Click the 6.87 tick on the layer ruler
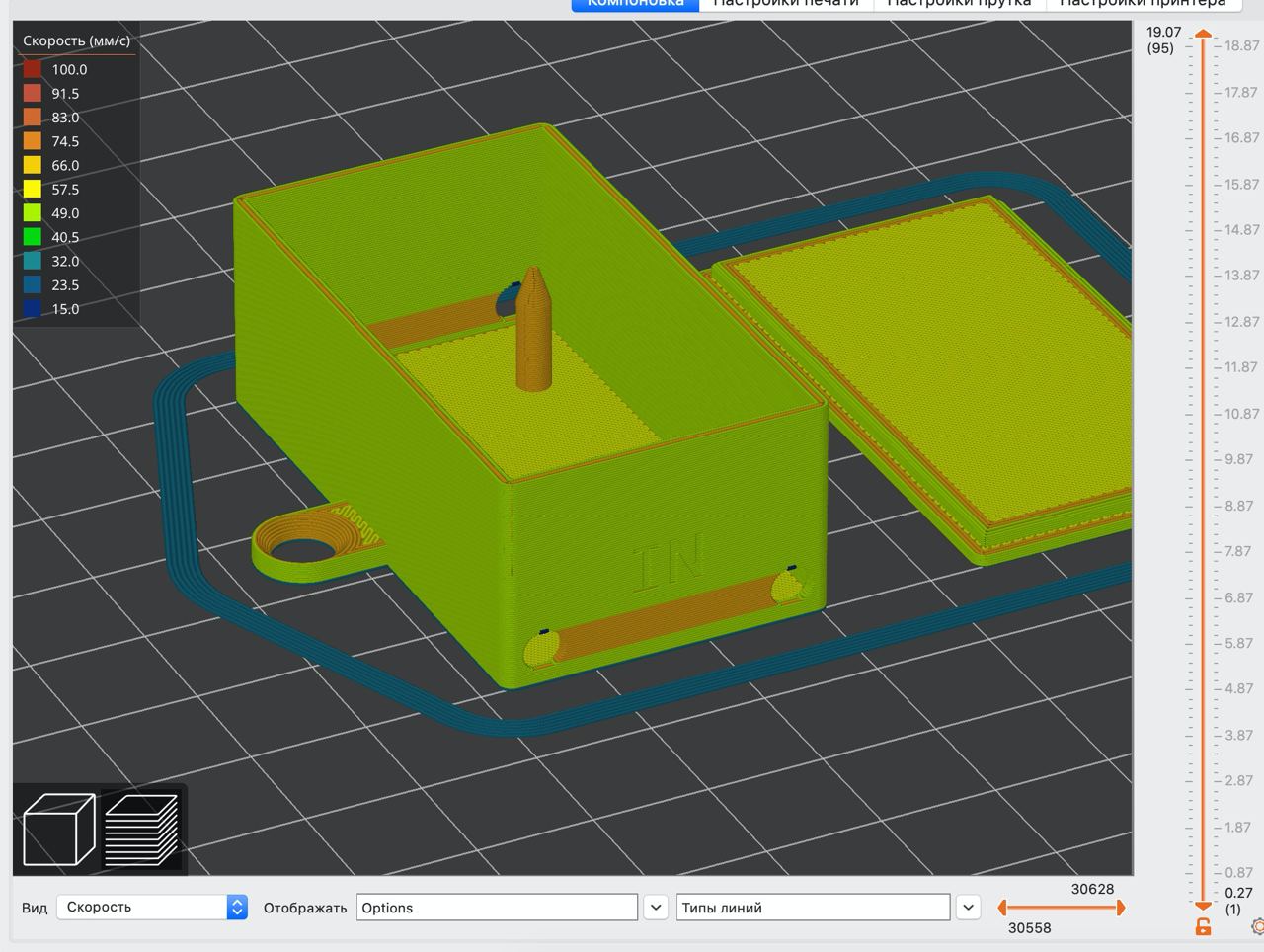Viewport: 1264px width, 952px height. (1238, 597)
